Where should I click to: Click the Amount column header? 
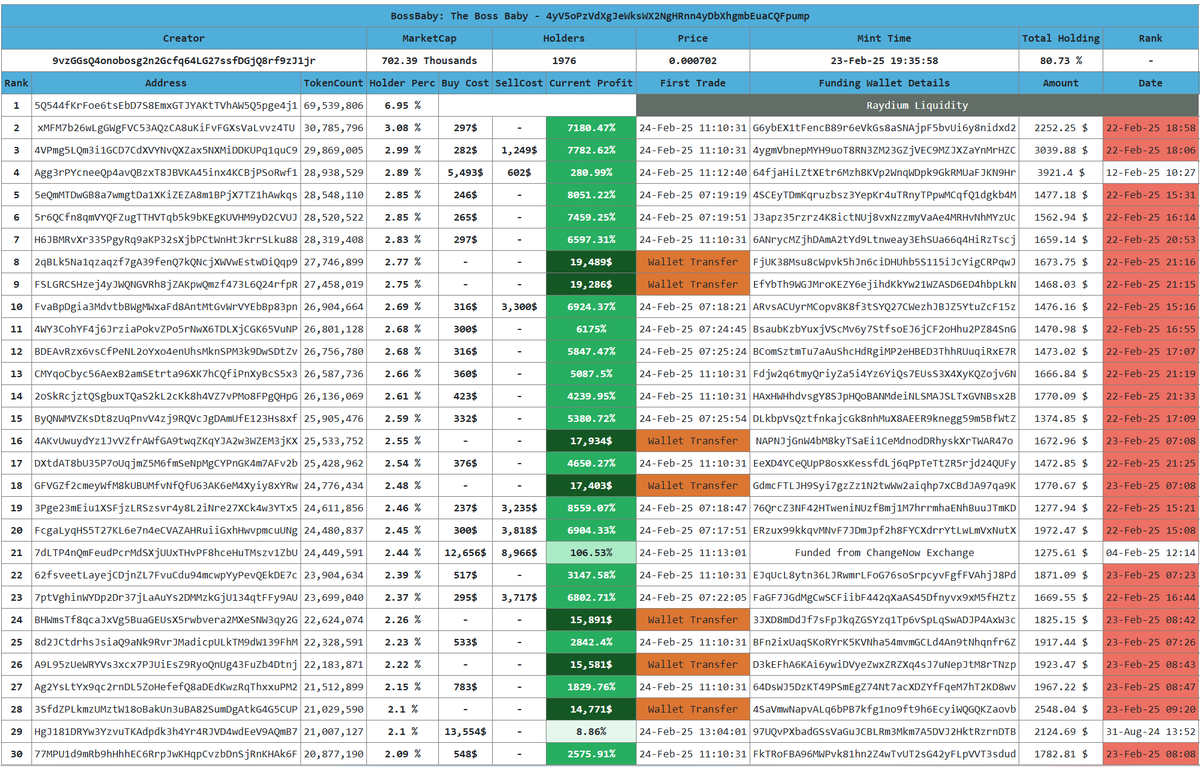click(1060, 83)
